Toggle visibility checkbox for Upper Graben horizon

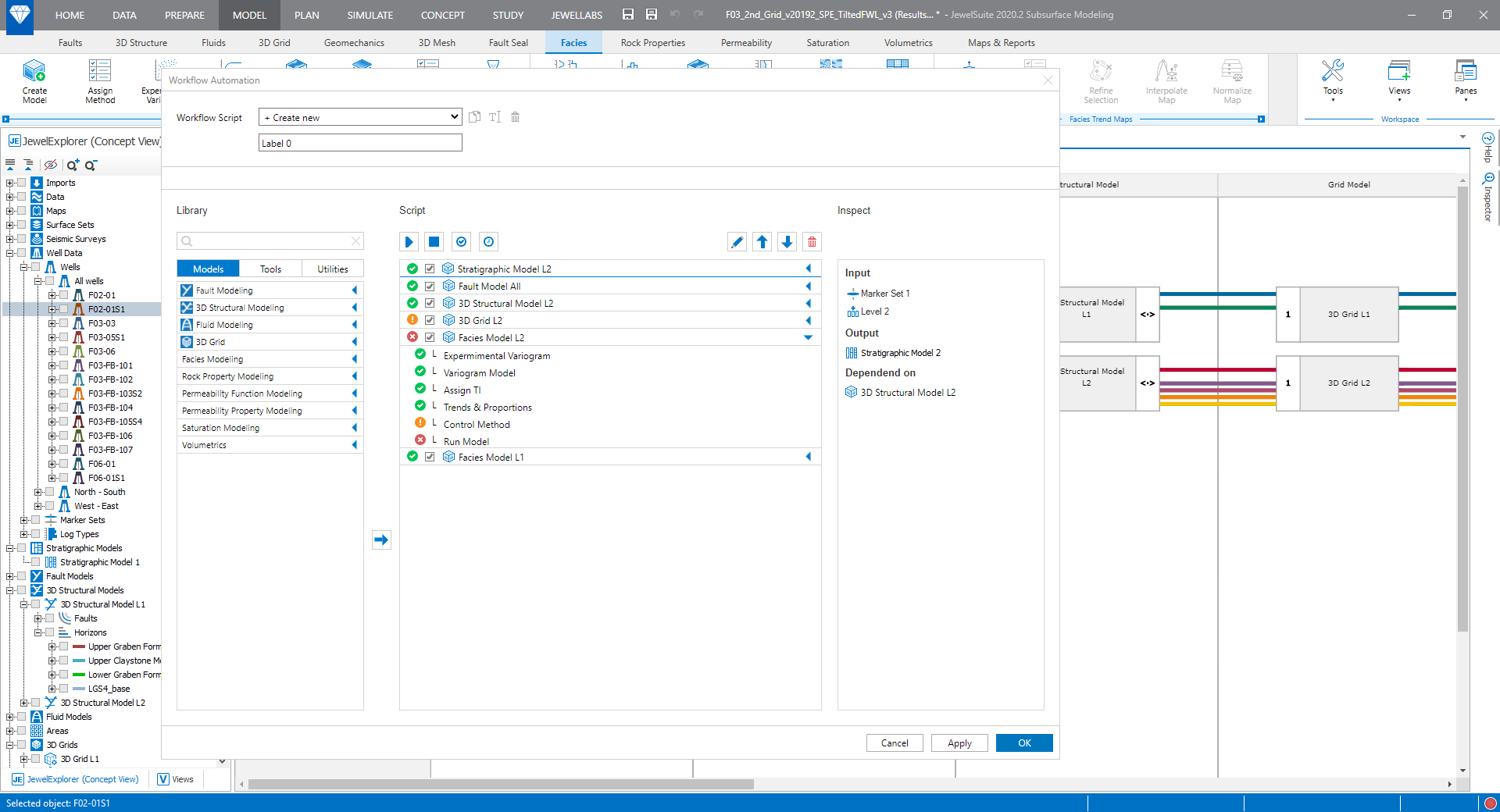click(64, 646)
